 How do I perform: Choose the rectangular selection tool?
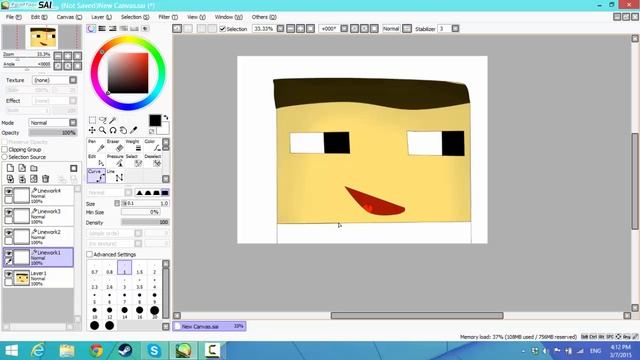93,120
